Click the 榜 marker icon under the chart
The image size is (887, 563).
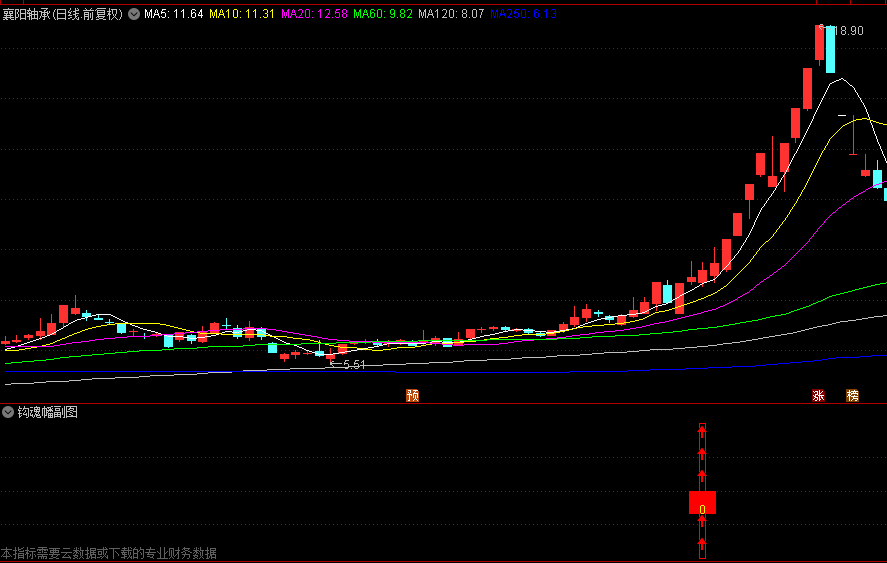click(x=852, y=396)
